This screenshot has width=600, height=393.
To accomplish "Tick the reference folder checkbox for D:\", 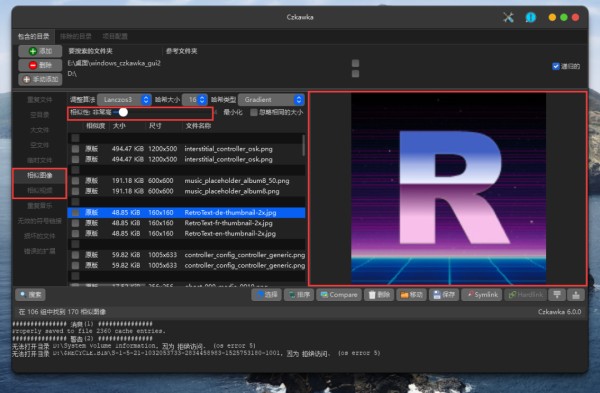I will click(355, 73).
